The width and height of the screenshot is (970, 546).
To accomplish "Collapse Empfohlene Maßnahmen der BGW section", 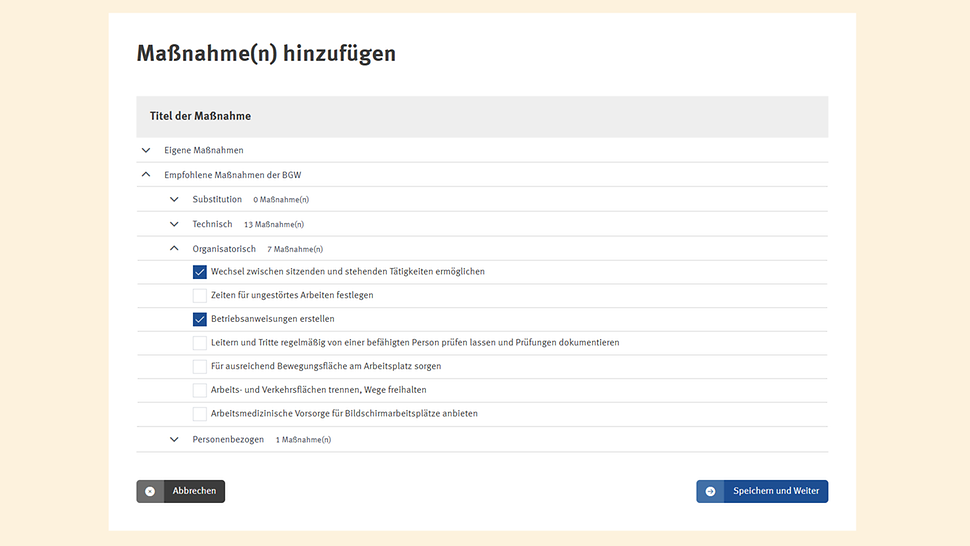I will 146,175.
